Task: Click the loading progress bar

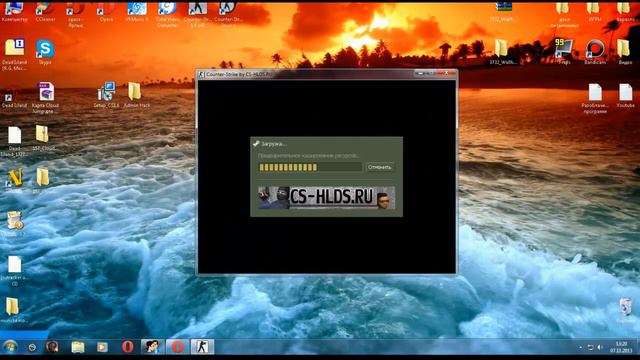Action: click(310, 167)
